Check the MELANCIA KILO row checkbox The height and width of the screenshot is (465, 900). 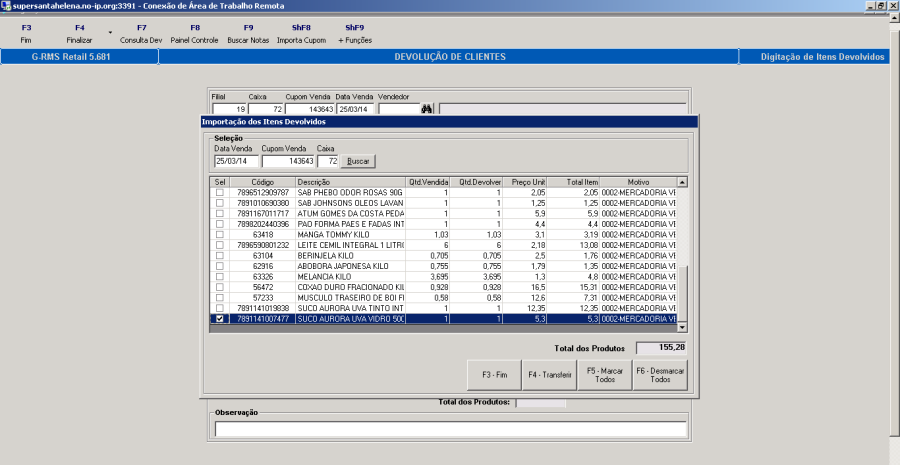pos(219,276)
